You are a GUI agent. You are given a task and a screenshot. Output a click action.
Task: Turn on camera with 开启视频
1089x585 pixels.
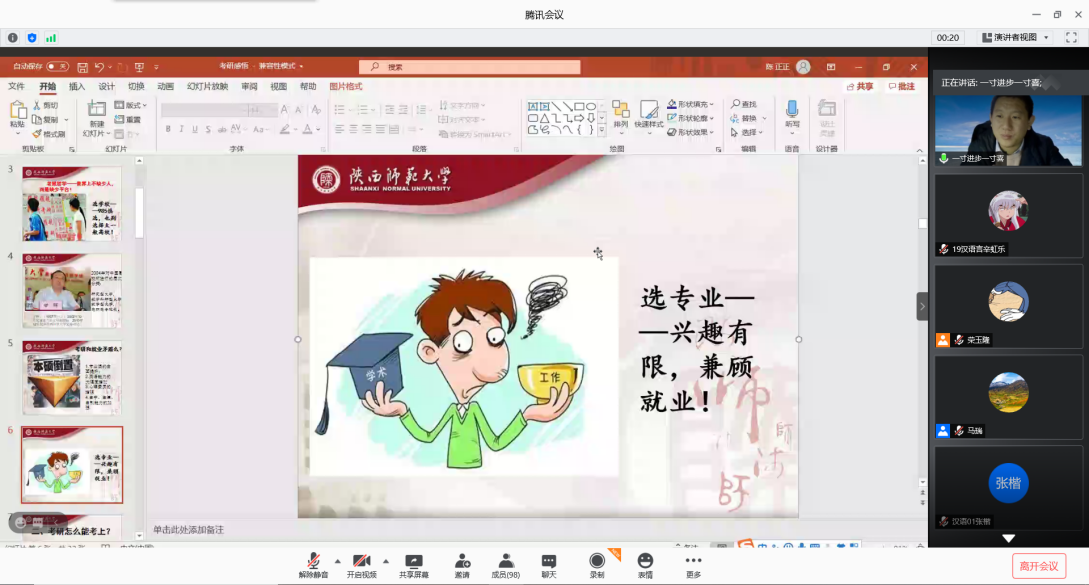coord(361,563)
